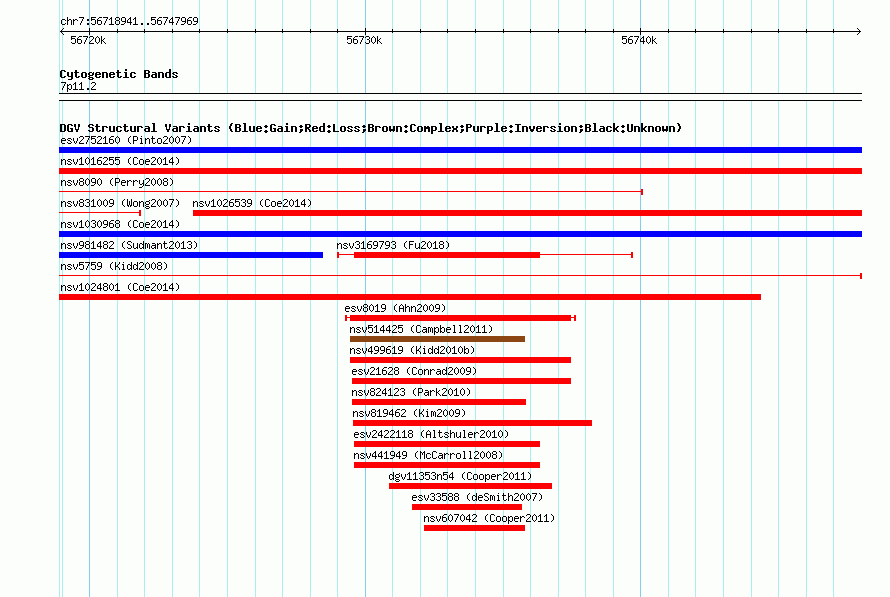The height and width of the screenshot is (597, 890).
Task: Open the esv8019 (Ahn2009) label
Action: 395,308
